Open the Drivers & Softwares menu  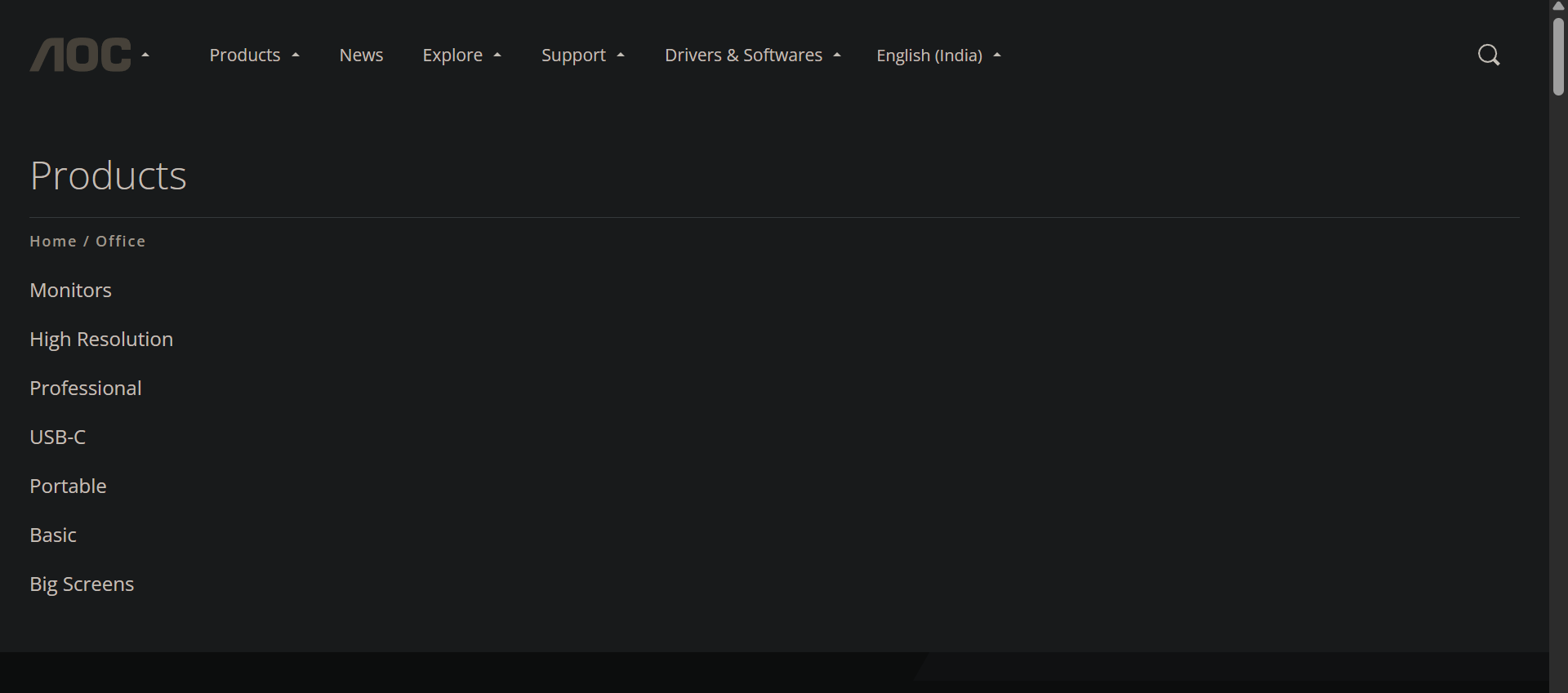743,55
